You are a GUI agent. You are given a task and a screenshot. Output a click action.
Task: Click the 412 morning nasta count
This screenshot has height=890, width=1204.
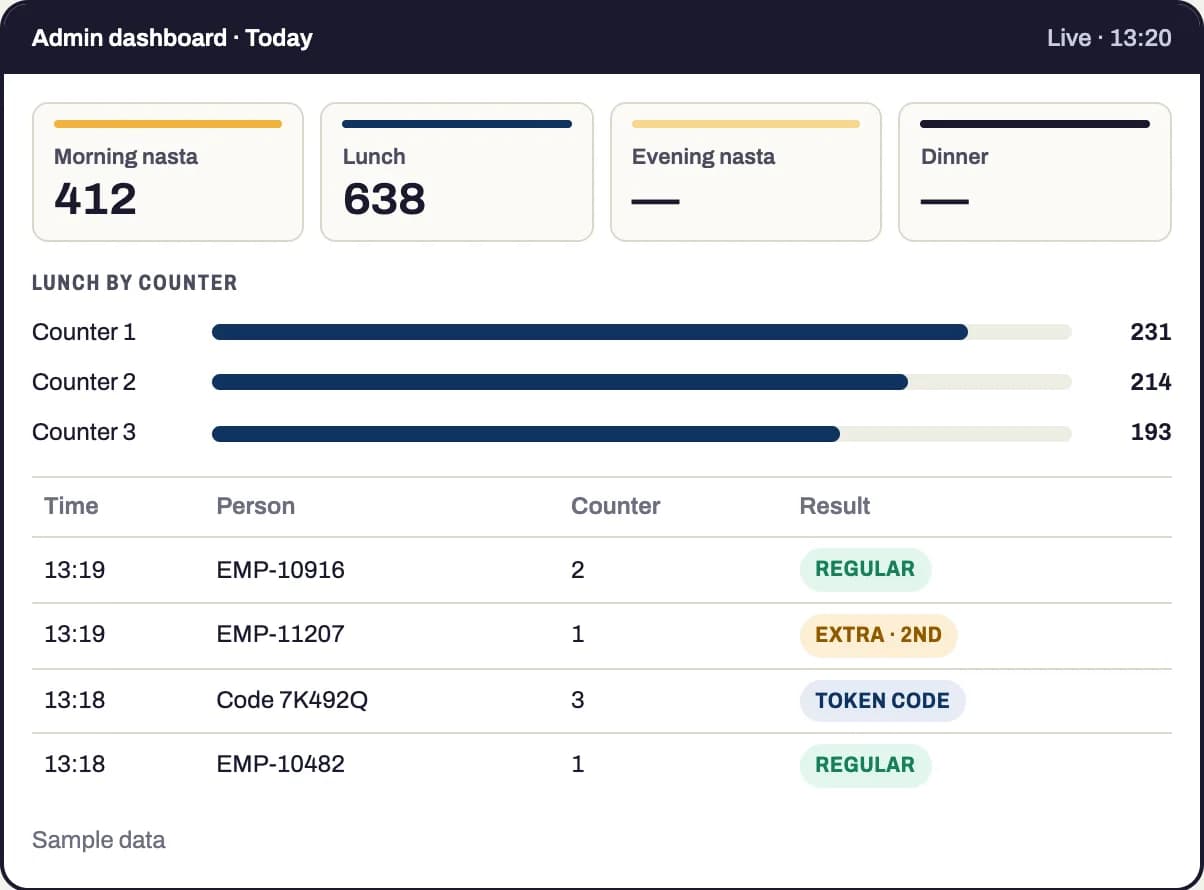(95, 198)
